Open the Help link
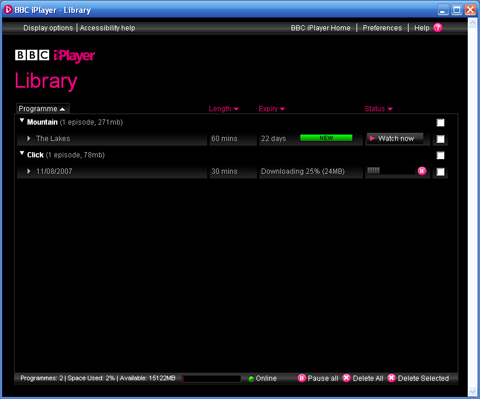 pos(422,28)
